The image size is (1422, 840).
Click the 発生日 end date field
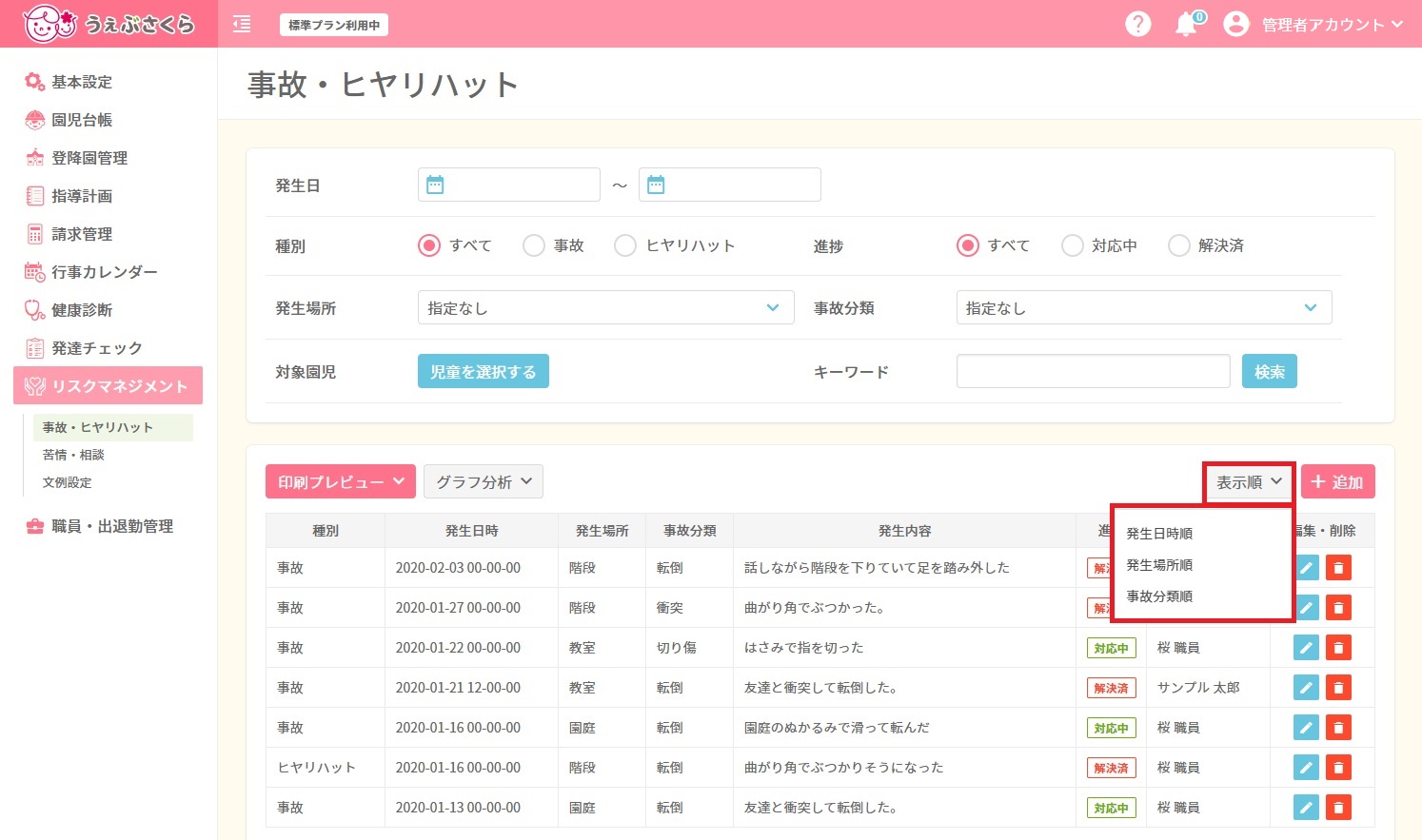pos(730,185)
